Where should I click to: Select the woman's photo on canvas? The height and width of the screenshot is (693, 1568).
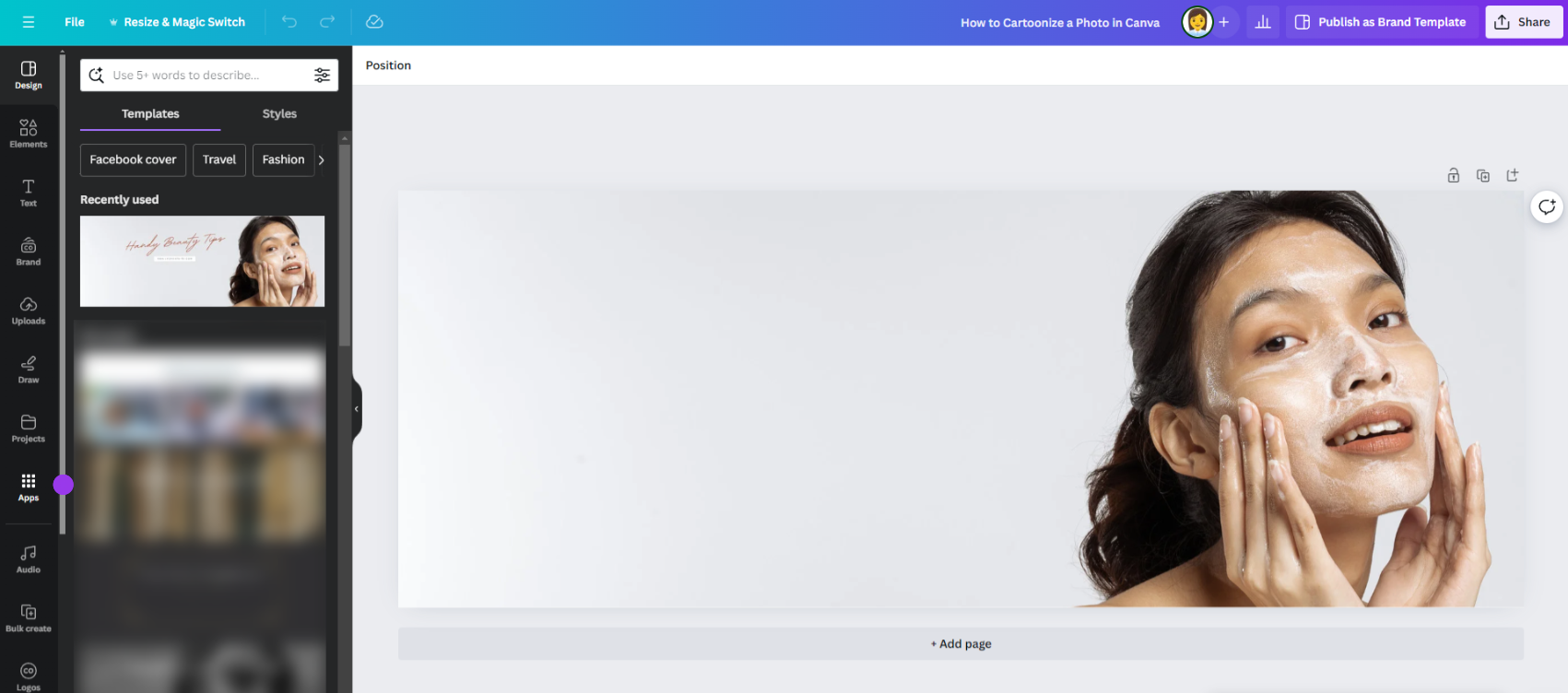tap(1281, 399)
